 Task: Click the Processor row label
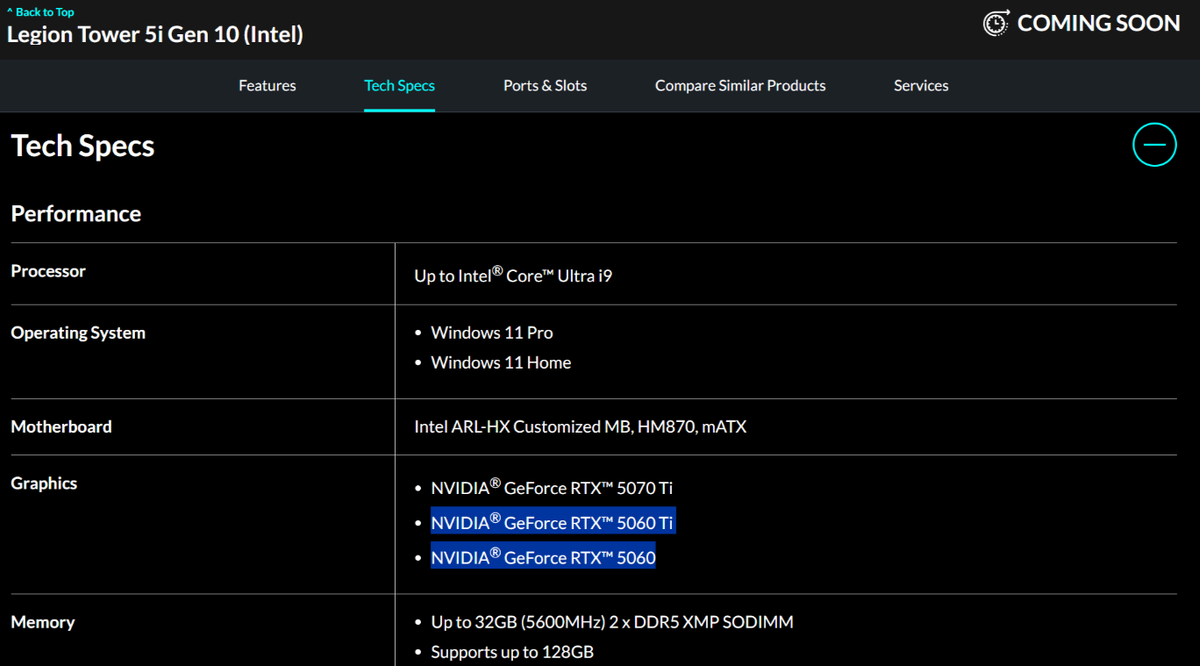pos(48,271)
